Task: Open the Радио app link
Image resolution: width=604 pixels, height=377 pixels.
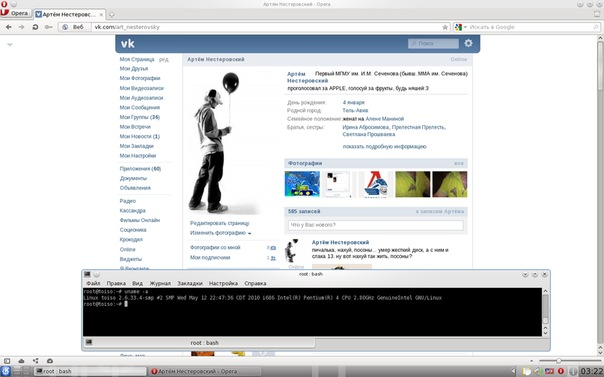Action: click(128, 201)
